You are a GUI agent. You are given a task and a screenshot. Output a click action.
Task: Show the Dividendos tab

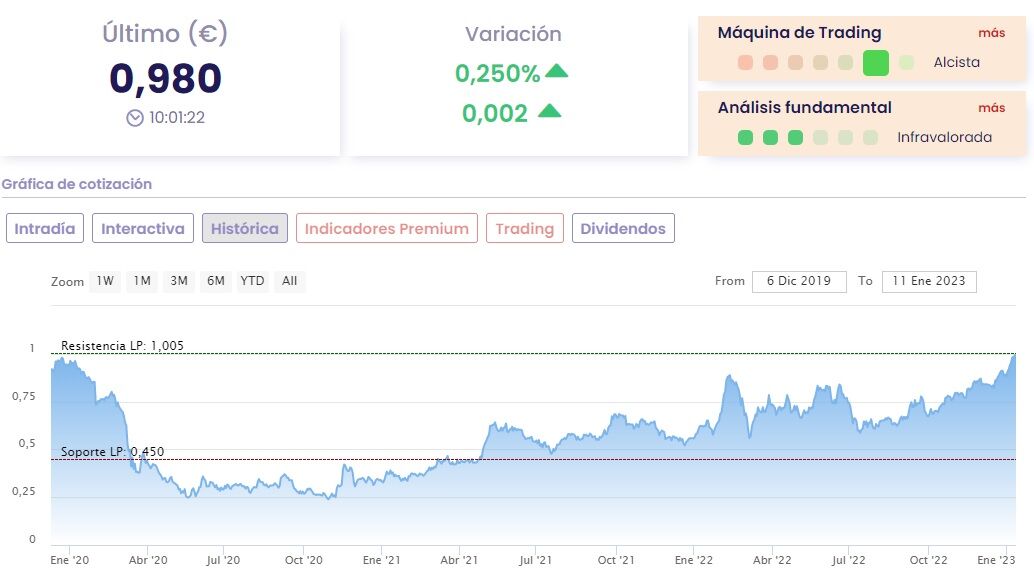623,229
